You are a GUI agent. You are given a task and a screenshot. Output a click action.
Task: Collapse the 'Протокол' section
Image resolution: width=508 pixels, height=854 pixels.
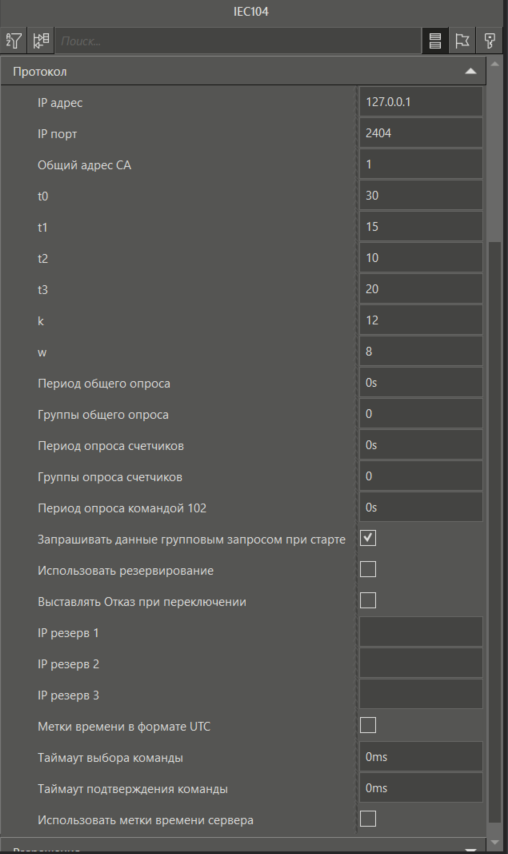coord(470,71)
